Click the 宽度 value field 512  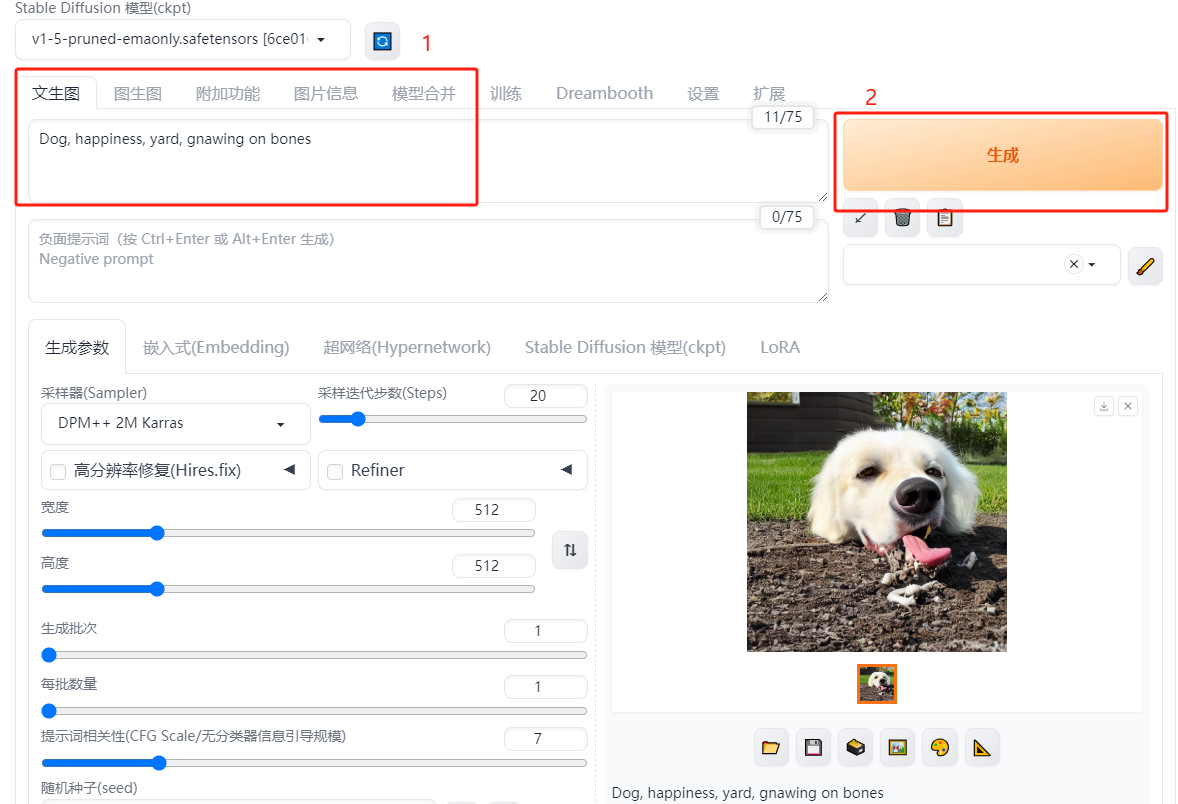pyautogui.click(x=494, y=510)
